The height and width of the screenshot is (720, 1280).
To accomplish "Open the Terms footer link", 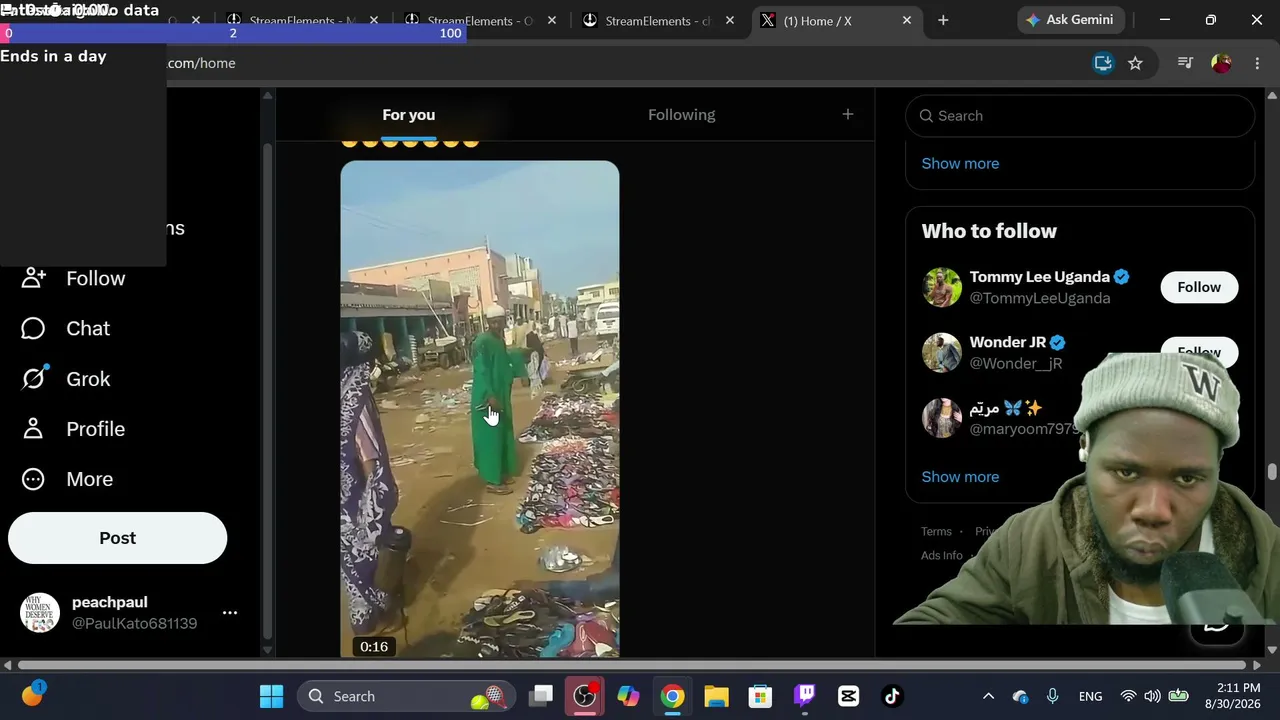I will pyautogui.click(x=936, y=532).
